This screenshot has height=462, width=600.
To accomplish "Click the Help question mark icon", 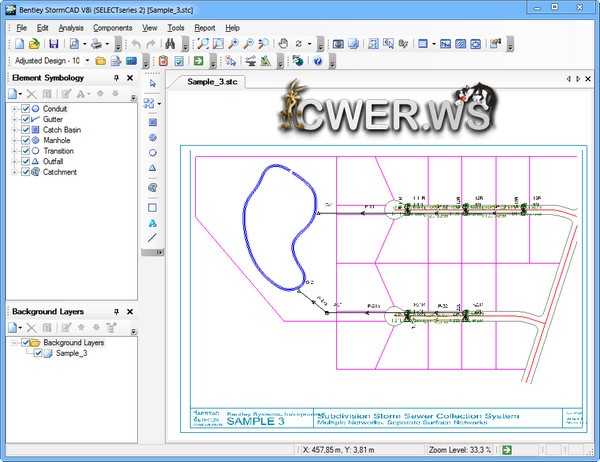I will coord(317,62).
